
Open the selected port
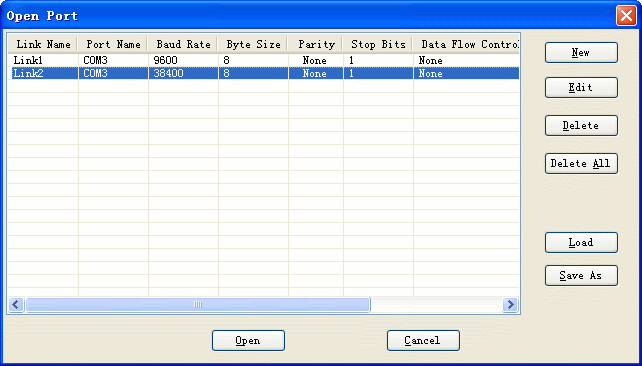click(x=248, y=340)
